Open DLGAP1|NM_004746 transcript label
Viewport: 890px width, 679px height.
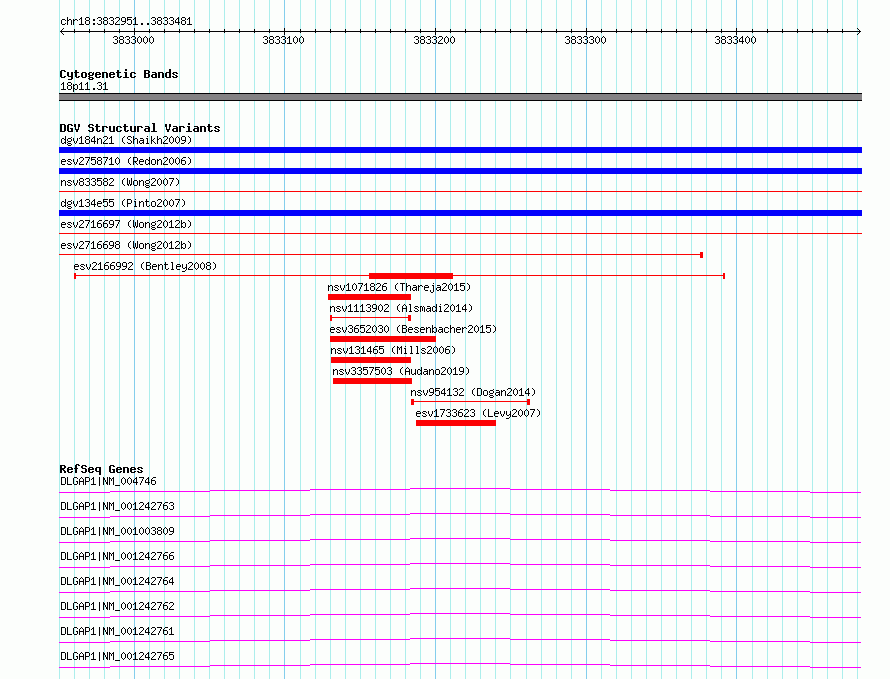[x=108, y=481]
